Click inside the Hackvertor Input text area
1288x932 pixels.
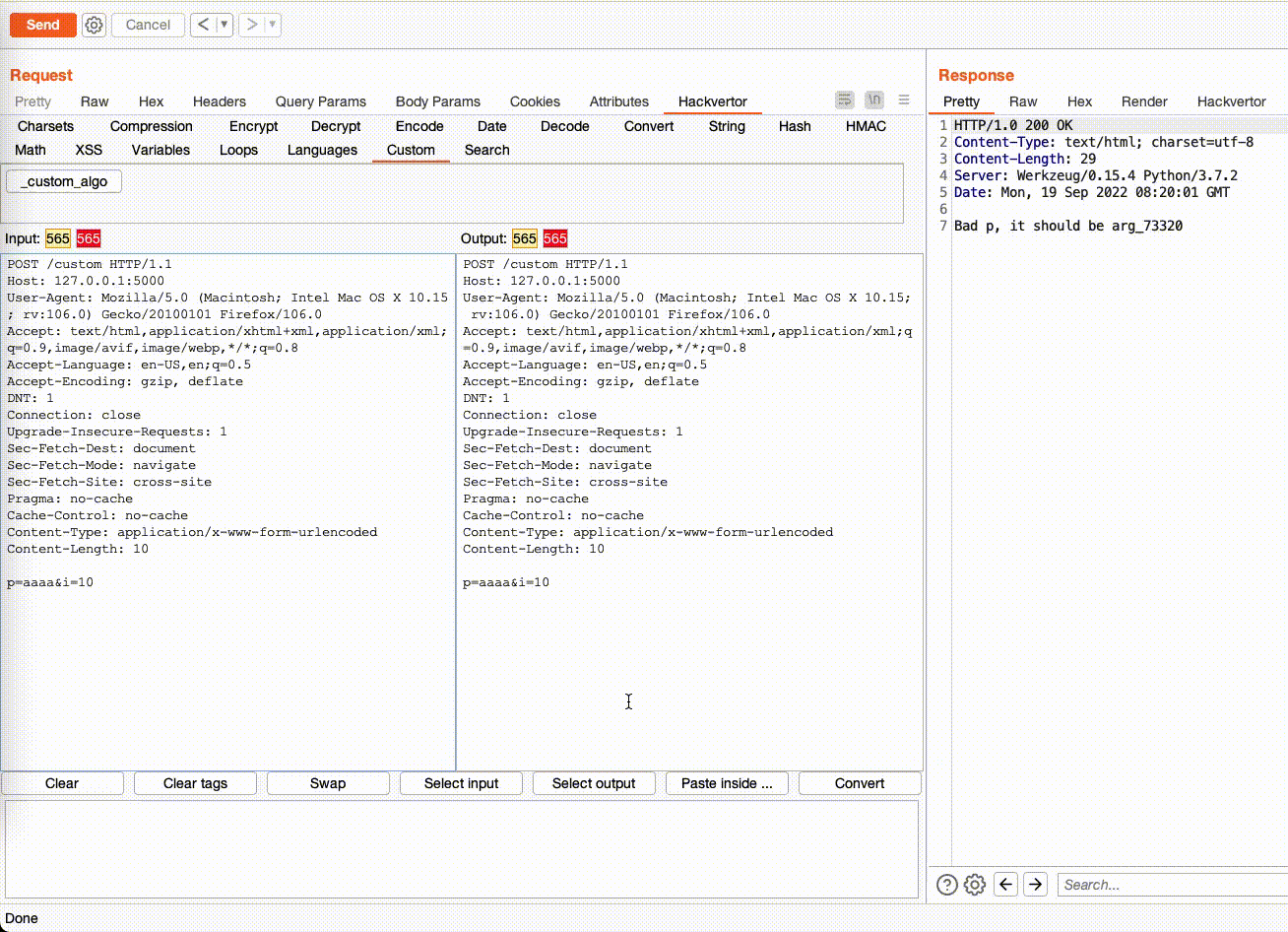227,670
